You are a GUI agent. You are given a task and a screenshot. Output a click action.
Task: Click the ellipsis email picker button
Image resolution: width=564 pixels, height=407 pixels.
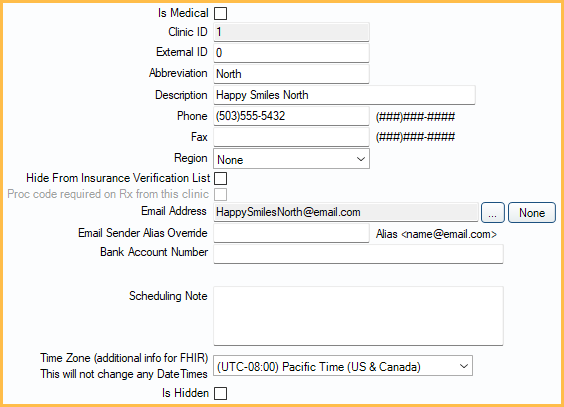pyautogui.click(x=493, y=212)
